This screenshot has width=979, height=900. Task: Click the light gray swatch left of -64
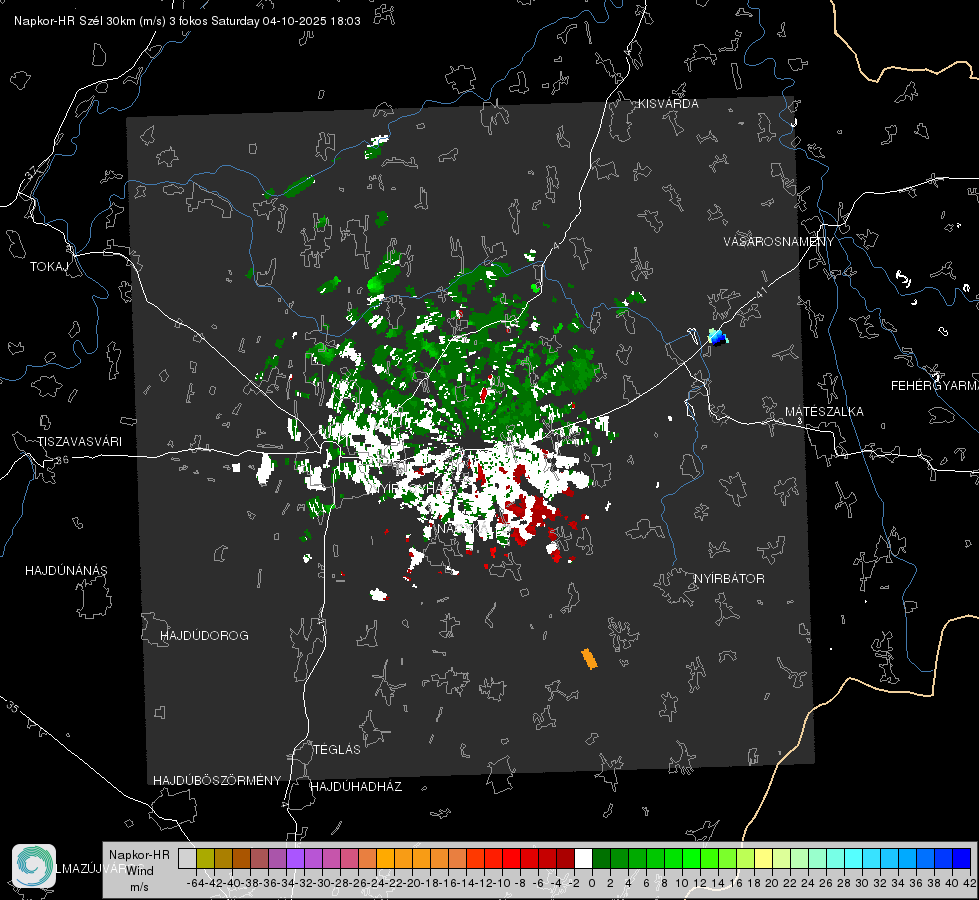pos(187,858)
